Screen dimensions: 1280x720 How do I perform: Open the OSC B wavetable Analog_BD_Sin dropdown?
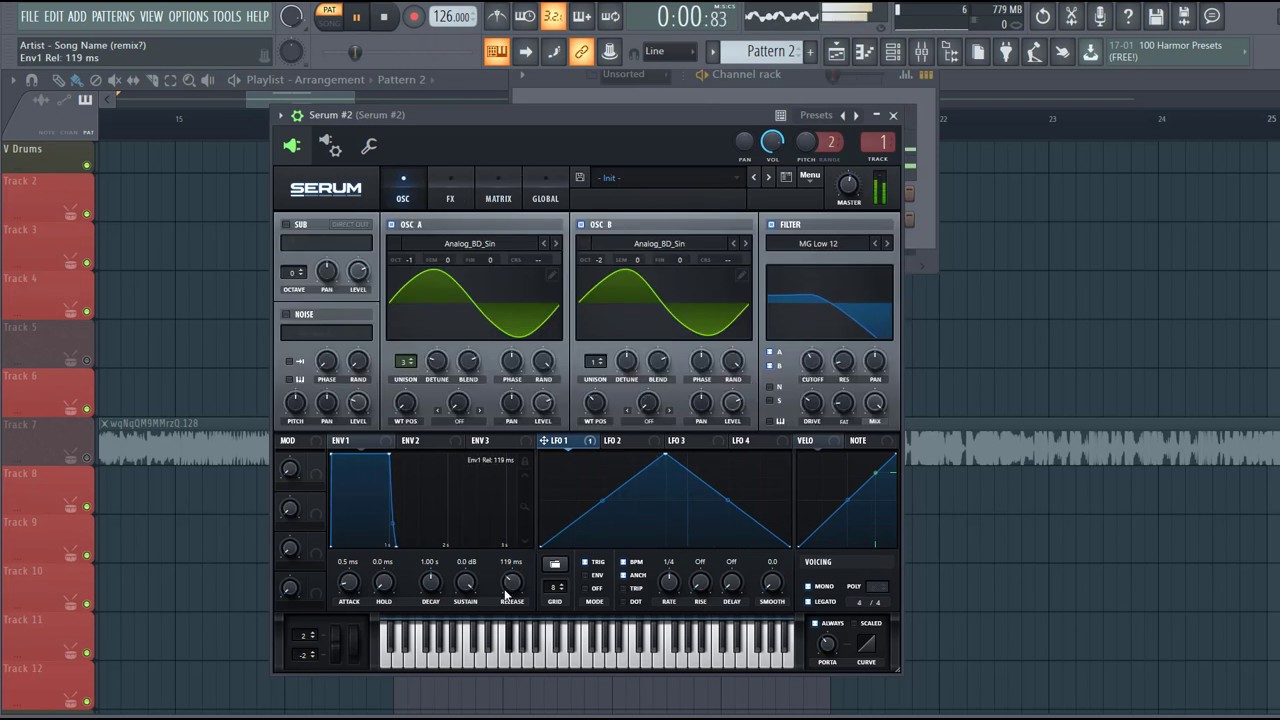659,243
